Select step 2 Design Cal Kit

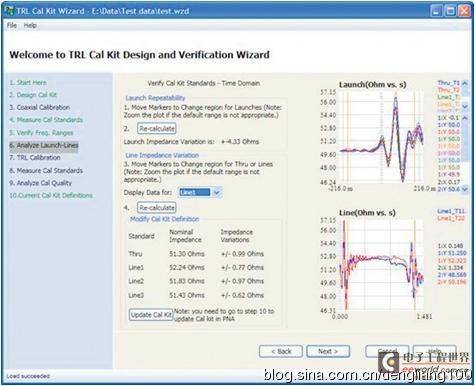pyautogui.click(x=33, y=95)
